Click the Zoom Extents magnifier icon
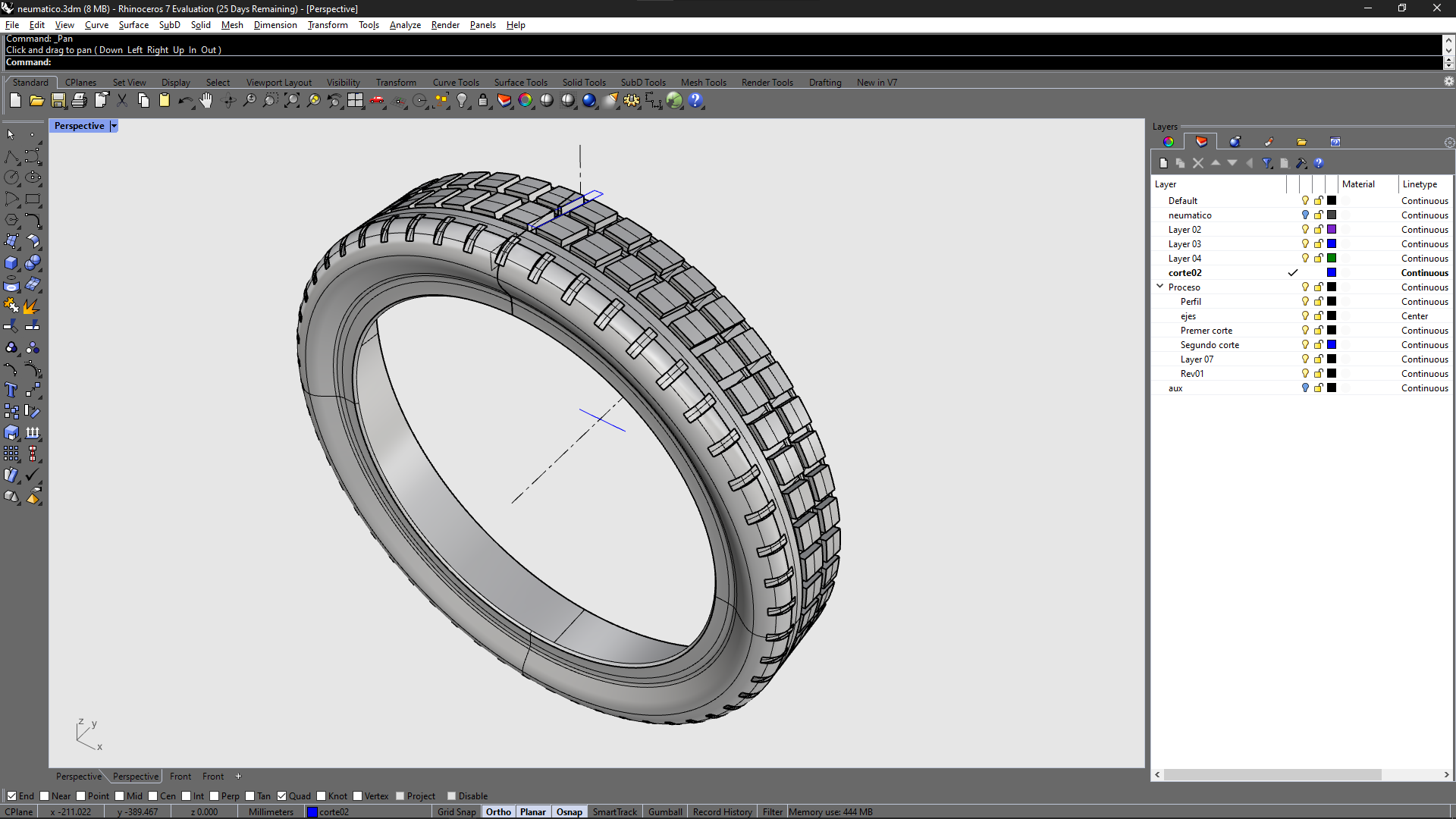The height and width of the screenshot is (819, 1456). point(292,100)
